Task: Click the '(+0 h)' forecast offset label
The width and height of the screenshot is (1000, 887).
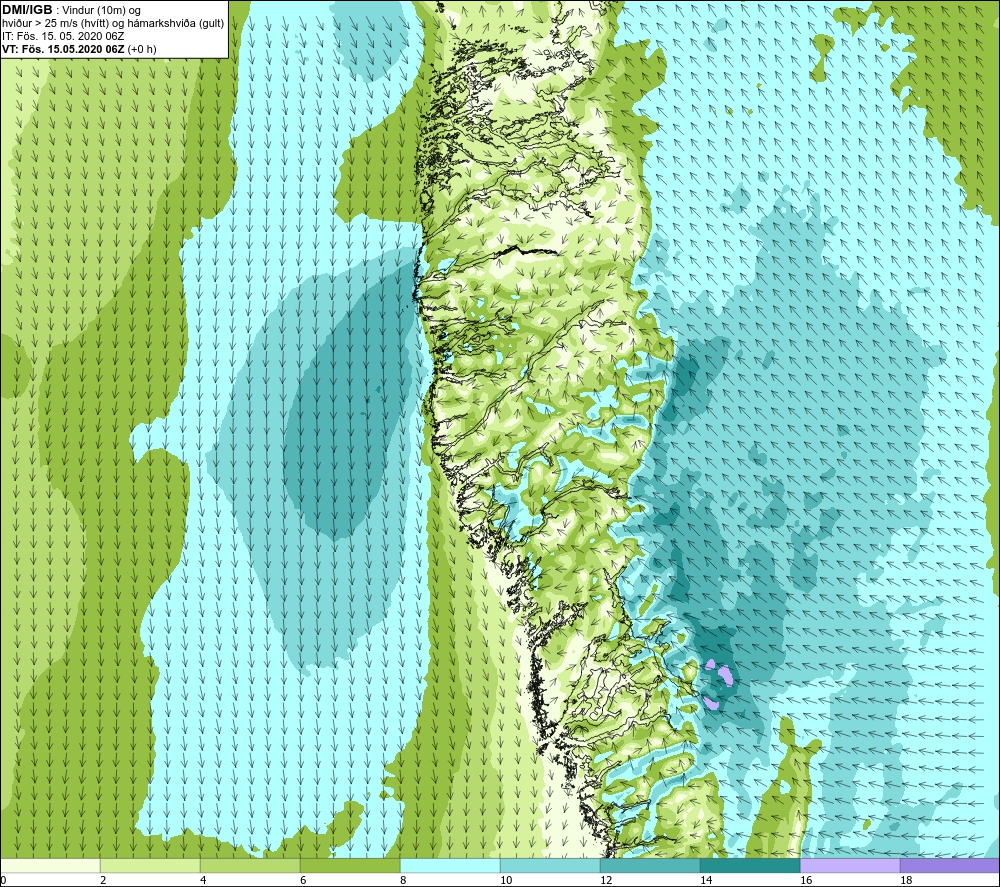Action: pos(142,48)
